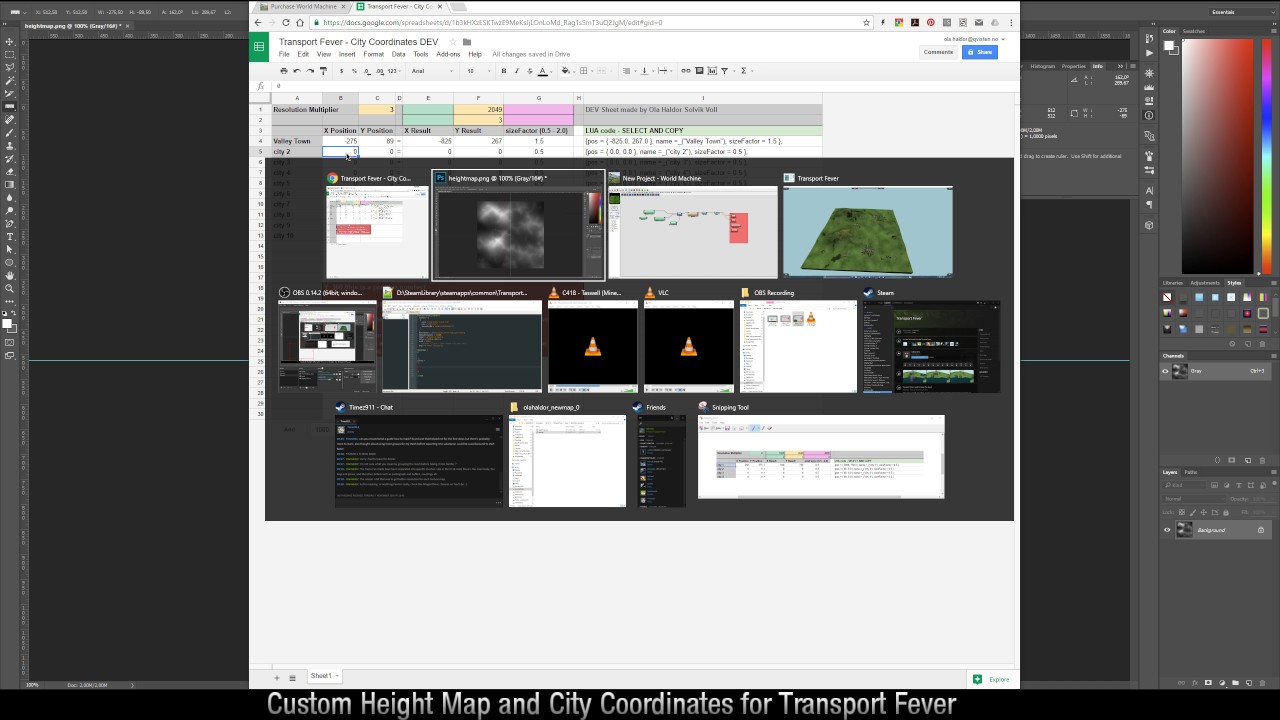
Task: Select the Clone Stamp tool
Action: click(10, 146)
